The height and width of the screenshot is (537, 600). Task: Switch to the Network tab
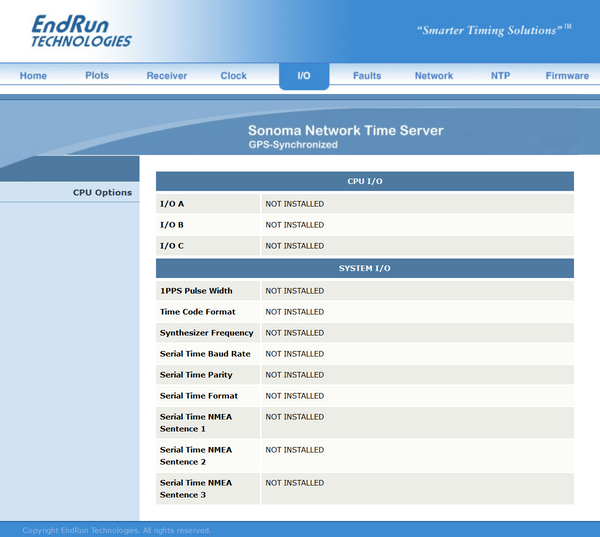(x=434, y=75)
